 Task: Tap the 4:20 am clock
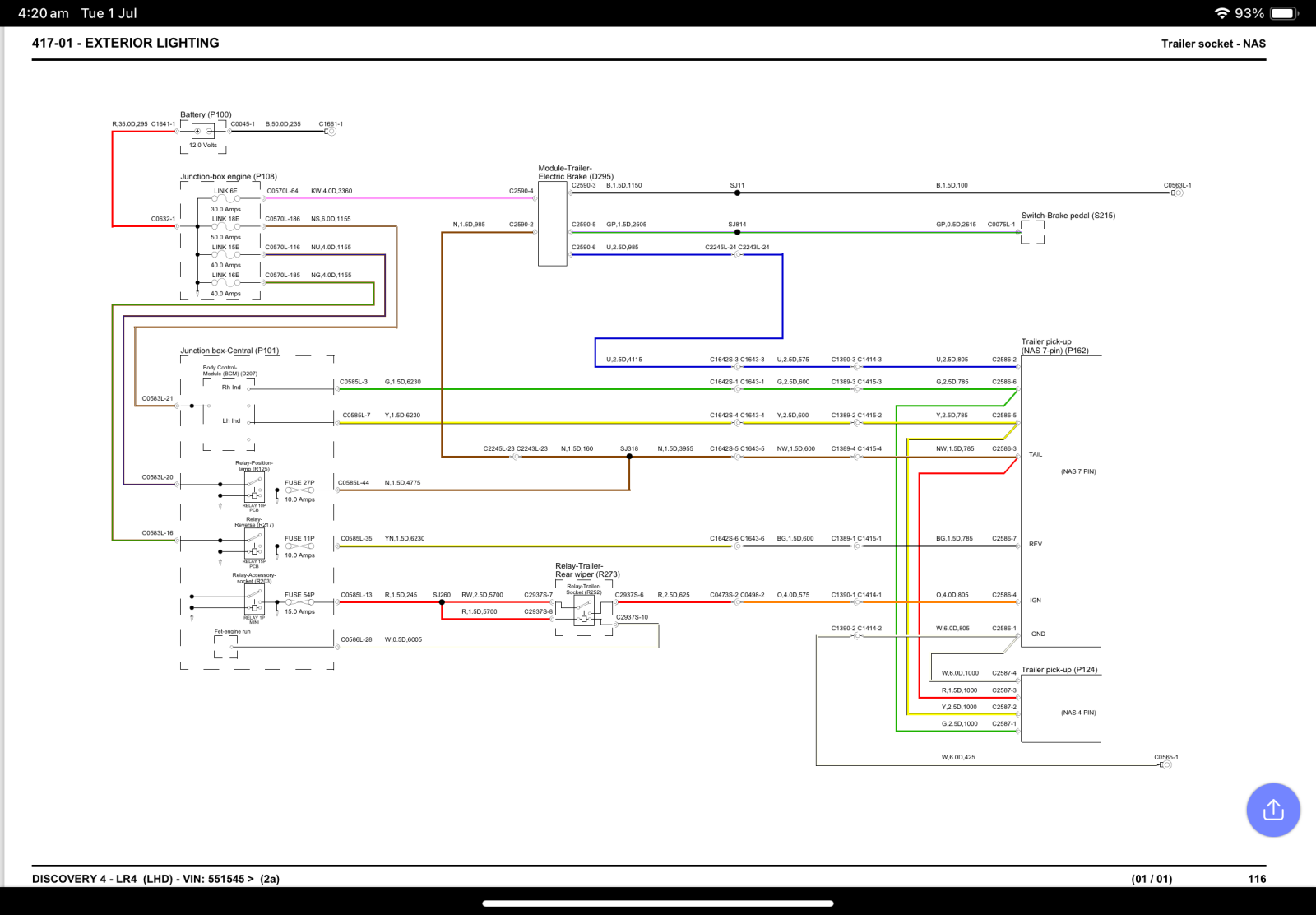tap(44, 13)
